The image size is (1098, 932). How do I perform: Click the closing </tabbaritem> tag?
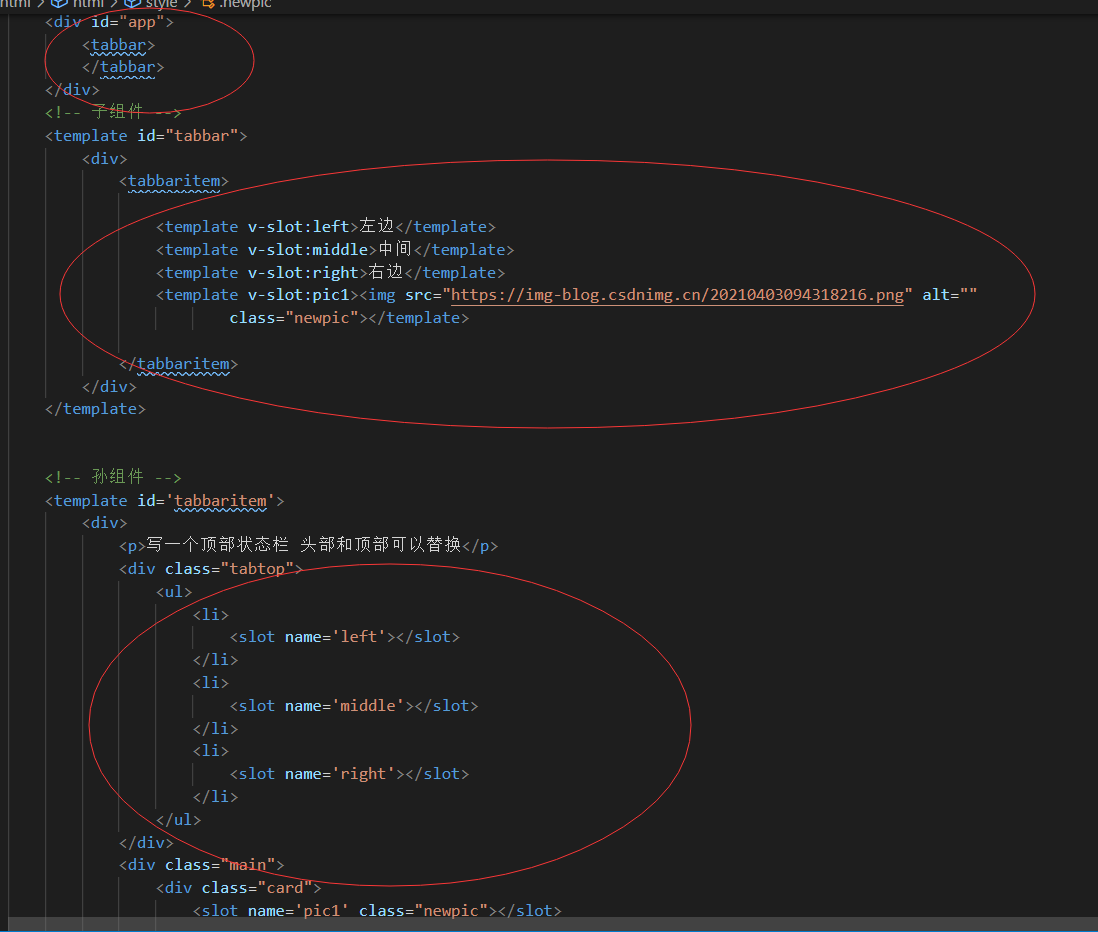click(179, 364)
